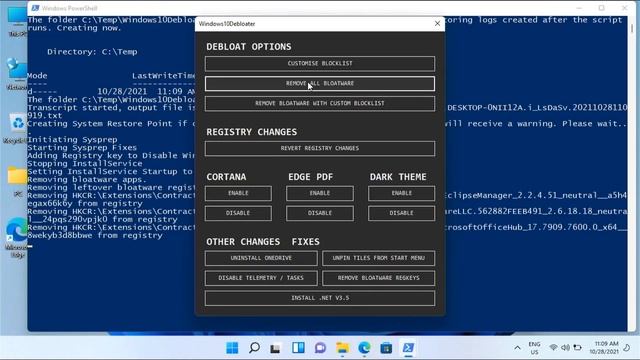Click Unpin Tiles From Start Menu
The width and height of the screenshot is (640, 360).
pyautogui.click(x=378, y=258)
